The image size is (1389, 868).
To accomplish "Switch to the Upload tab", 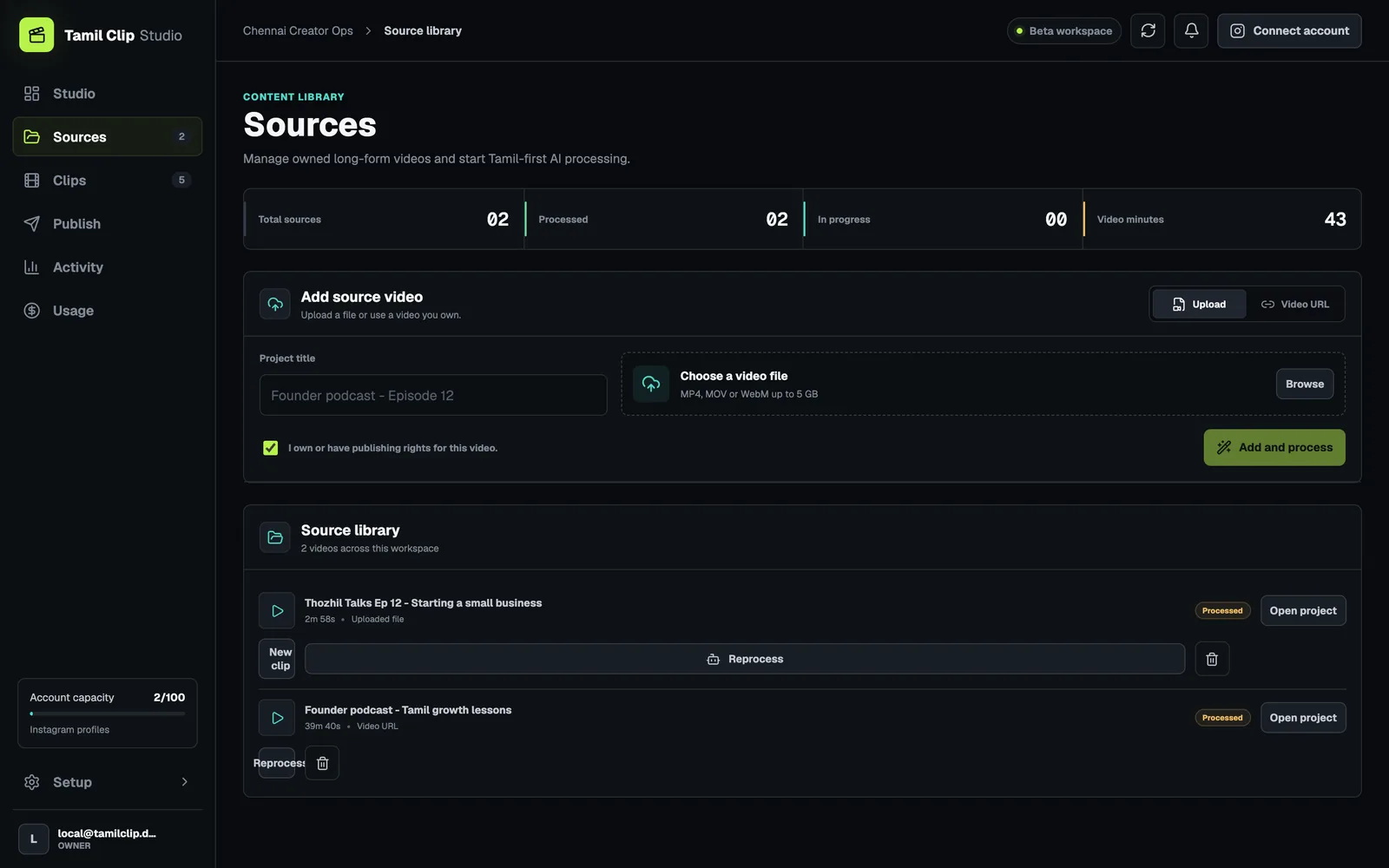I will pyautogui.click(x=1199, y=304).
